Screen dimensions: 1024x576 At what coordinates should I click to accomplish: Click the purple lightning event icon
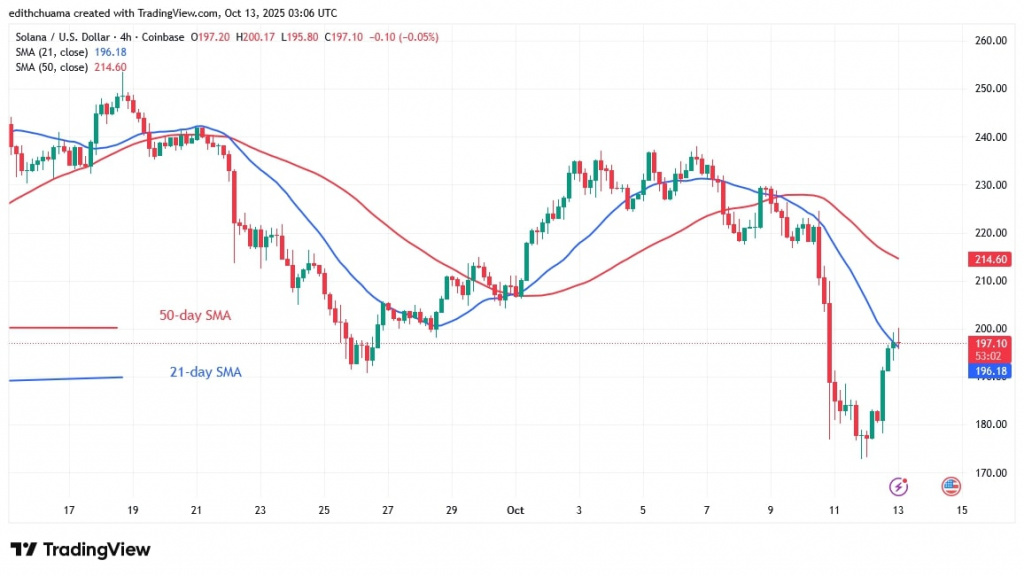point(898,487)
